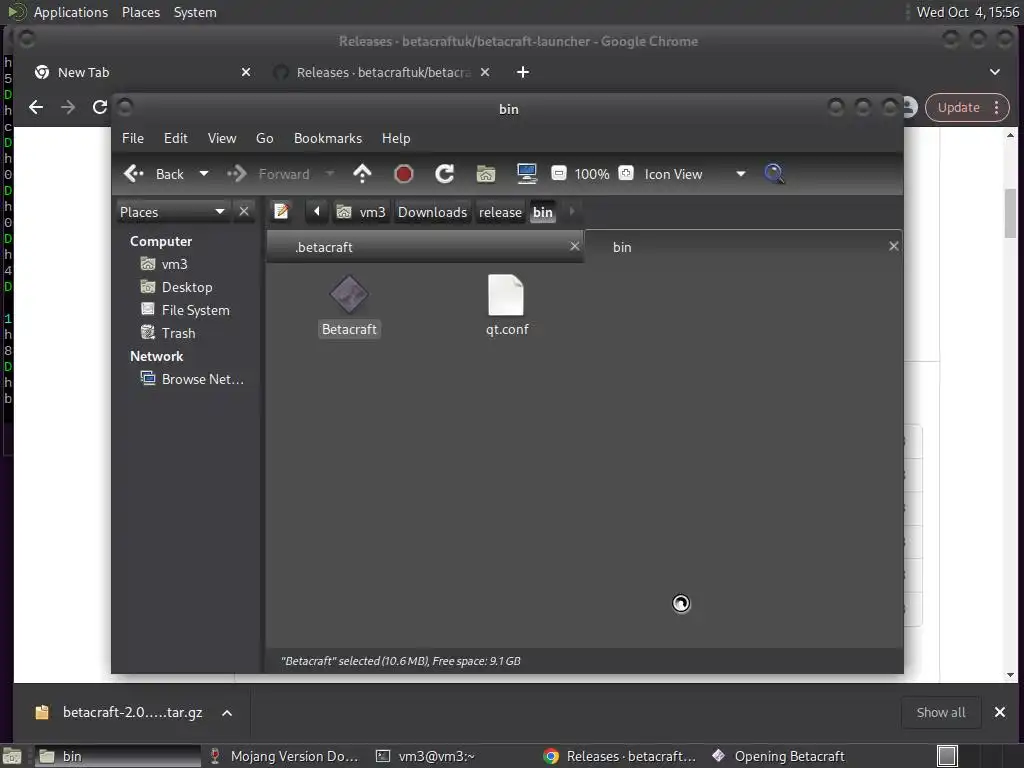Expand the Places sidebar selector dropdown
Viewport: 1024px width, 768px height.
(172, 212)
